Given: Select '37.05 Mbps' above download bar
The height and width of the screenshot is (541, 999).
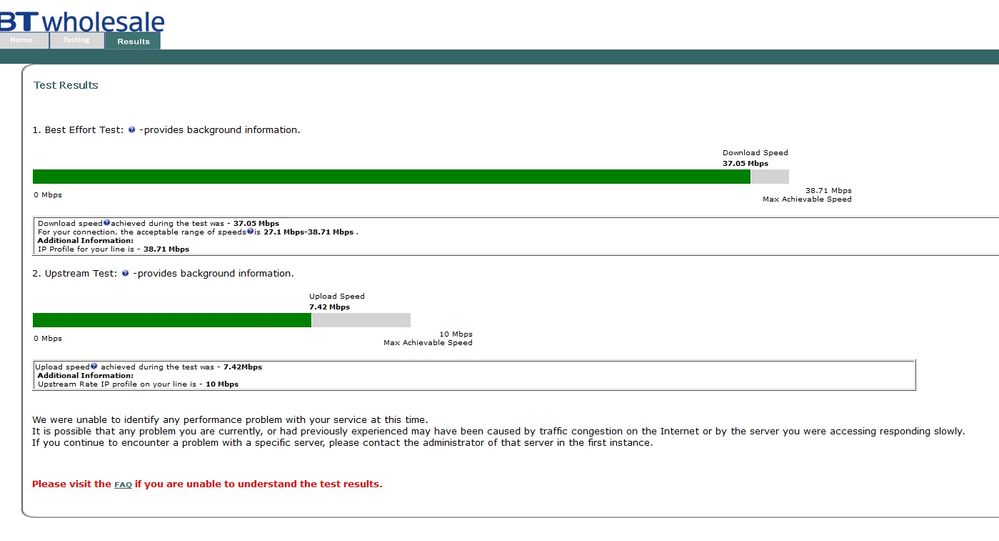Looking at the screenshot, I should 745,163.
